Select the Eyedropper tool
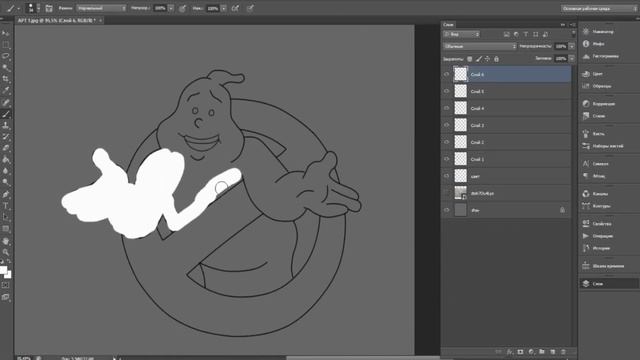The height and width of the screenshot is (360, 640). [6, 91]
